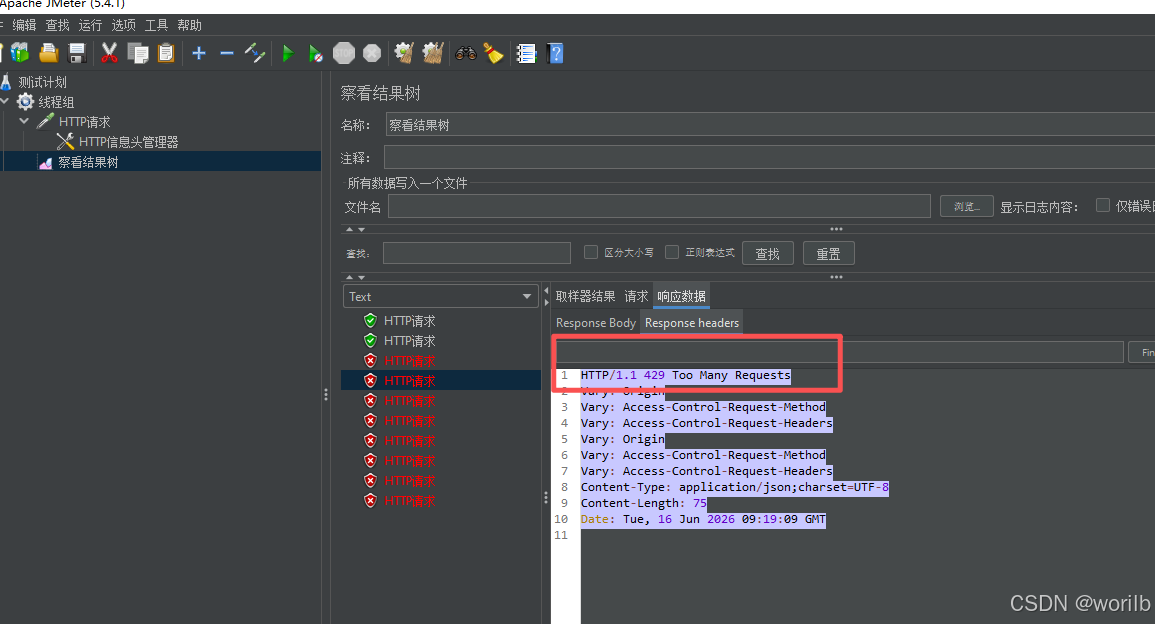This screenshot has height=624, width=1155.
Task: Collapse the 线程组 tree node
Action: click(5, 101)
